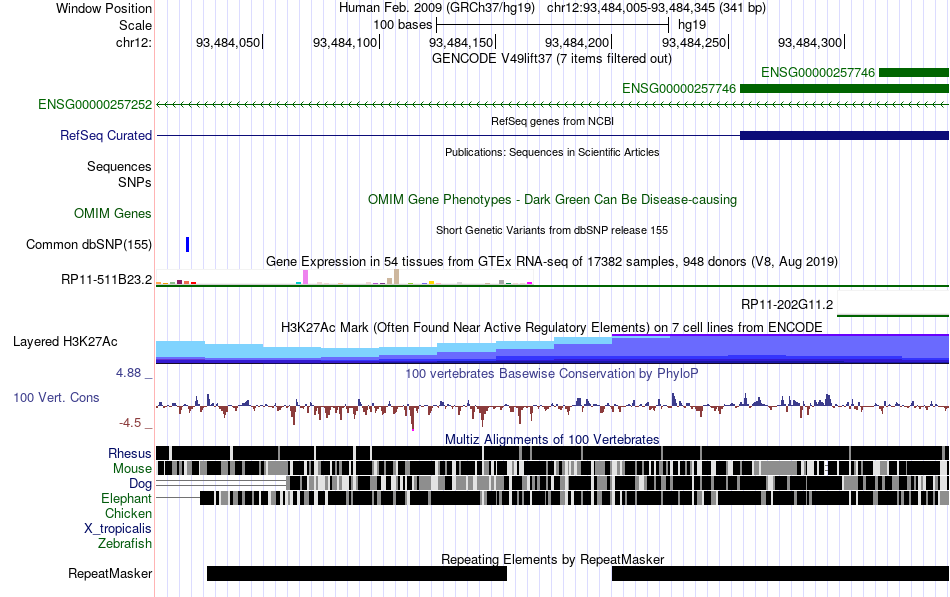Click the Elephant alignment label
Viewport: 950px width, 597px height.
(127, 498)
